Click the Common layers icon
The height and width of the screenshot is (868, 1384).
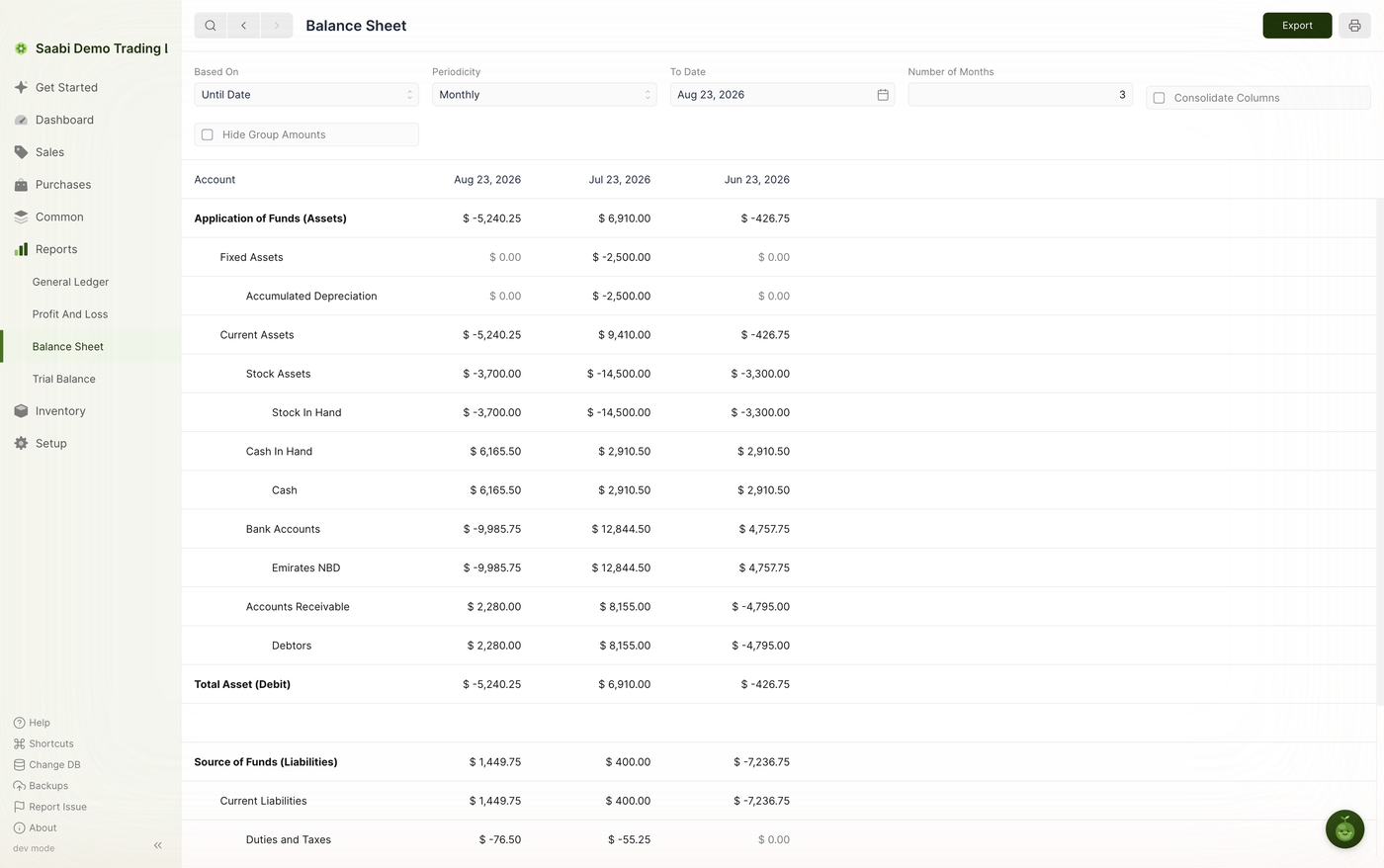[21, 217]
